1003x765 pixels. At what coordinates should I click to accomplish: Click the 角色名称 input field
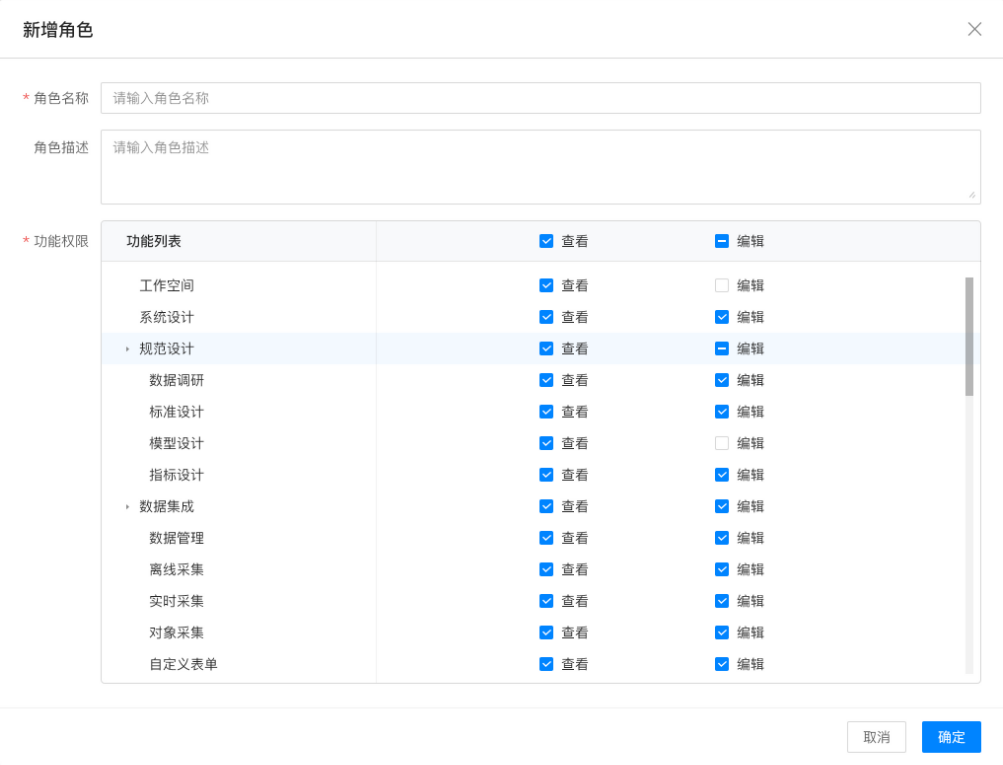(x=540, y=98)
